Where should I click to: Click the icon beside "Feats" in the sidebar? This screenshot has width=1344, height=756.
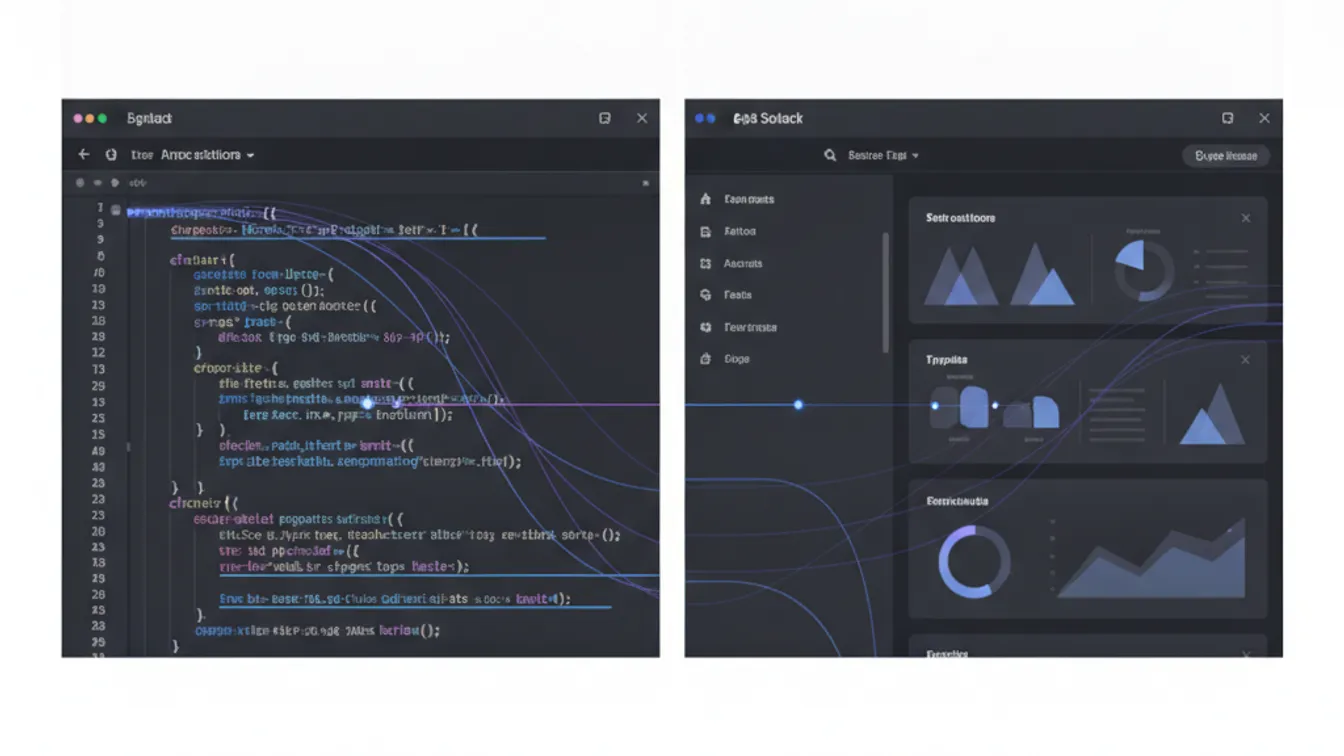coord(705,295)
